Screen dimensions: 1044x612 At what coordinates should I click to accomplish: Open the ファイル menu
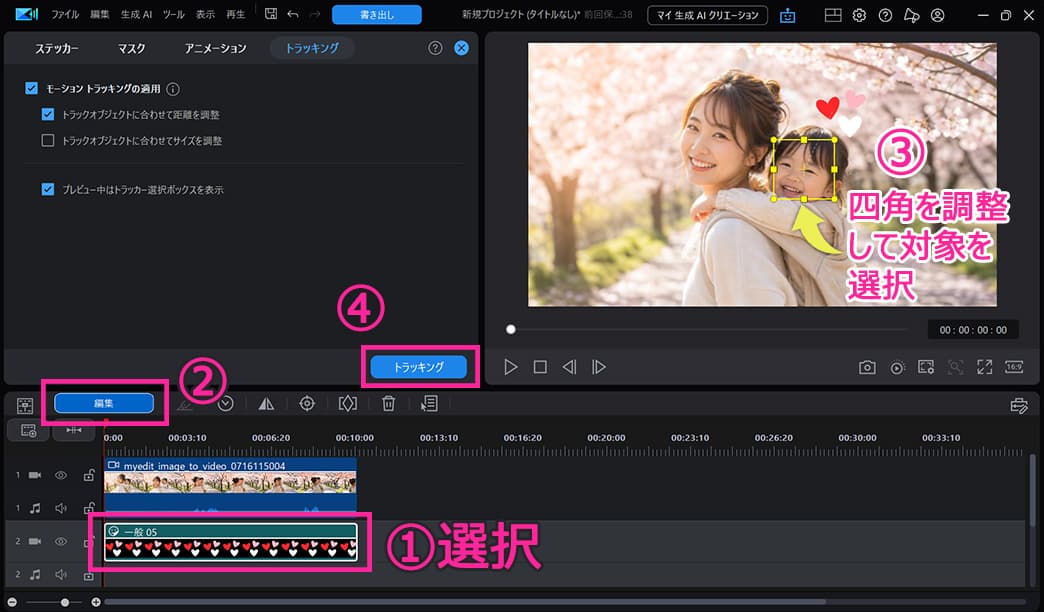pyautogui.click(x=65, y=14)
